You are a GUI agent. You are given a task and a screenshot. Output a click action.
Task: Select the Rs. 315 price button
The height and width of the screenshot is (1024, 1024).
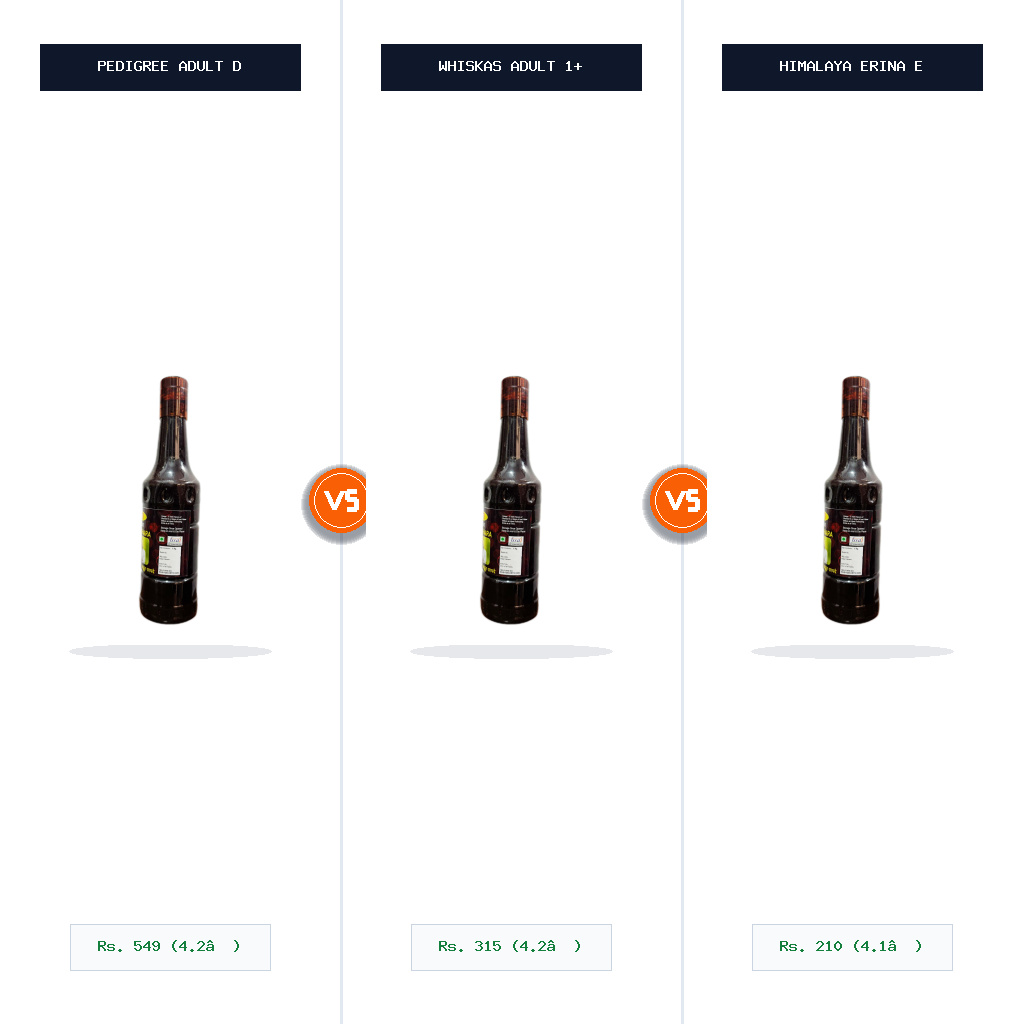click(x=511, y=947)
